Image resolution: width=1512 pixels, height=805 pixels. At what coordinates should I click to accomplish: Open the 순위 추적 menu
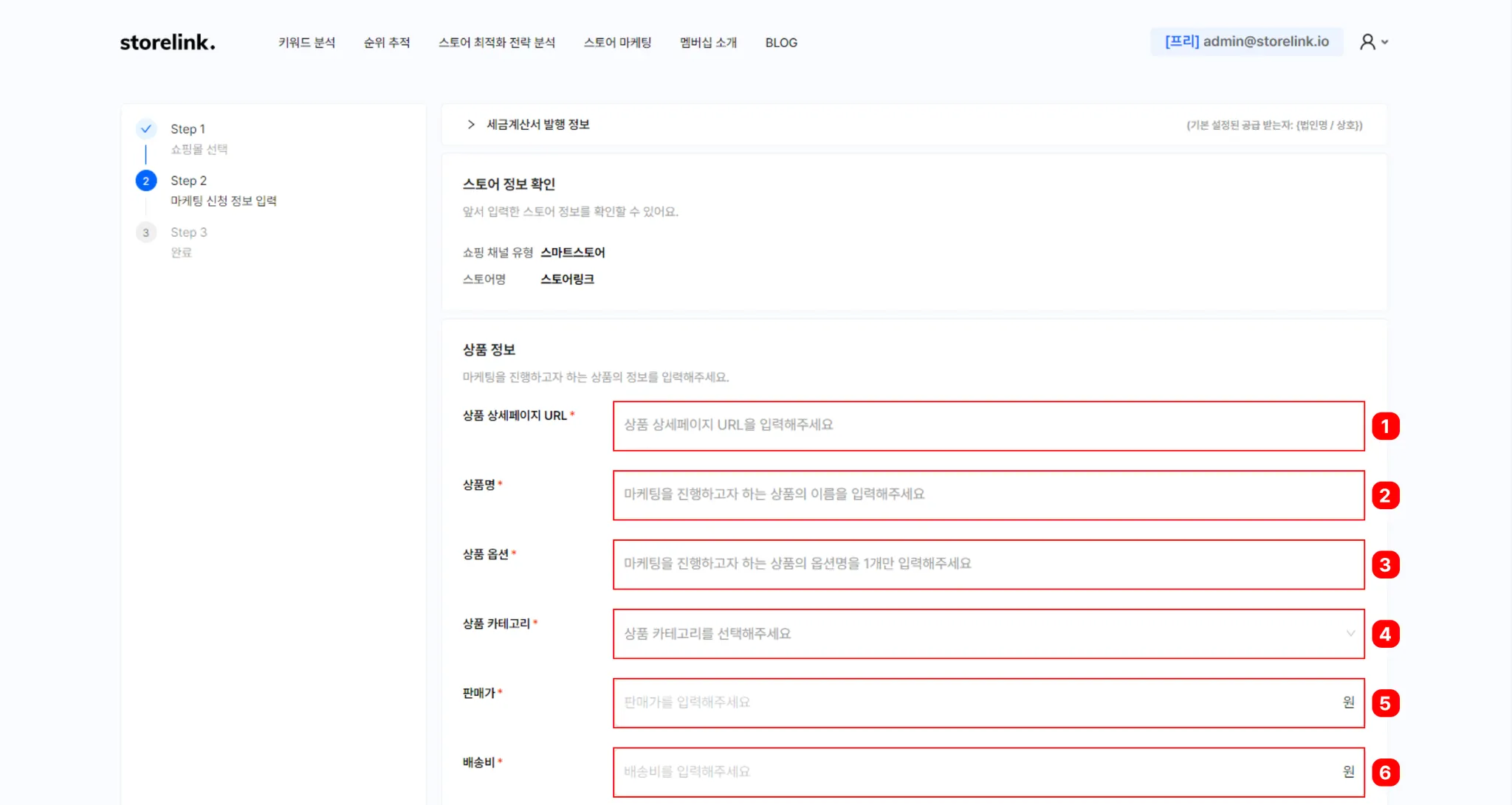[386, 43]
